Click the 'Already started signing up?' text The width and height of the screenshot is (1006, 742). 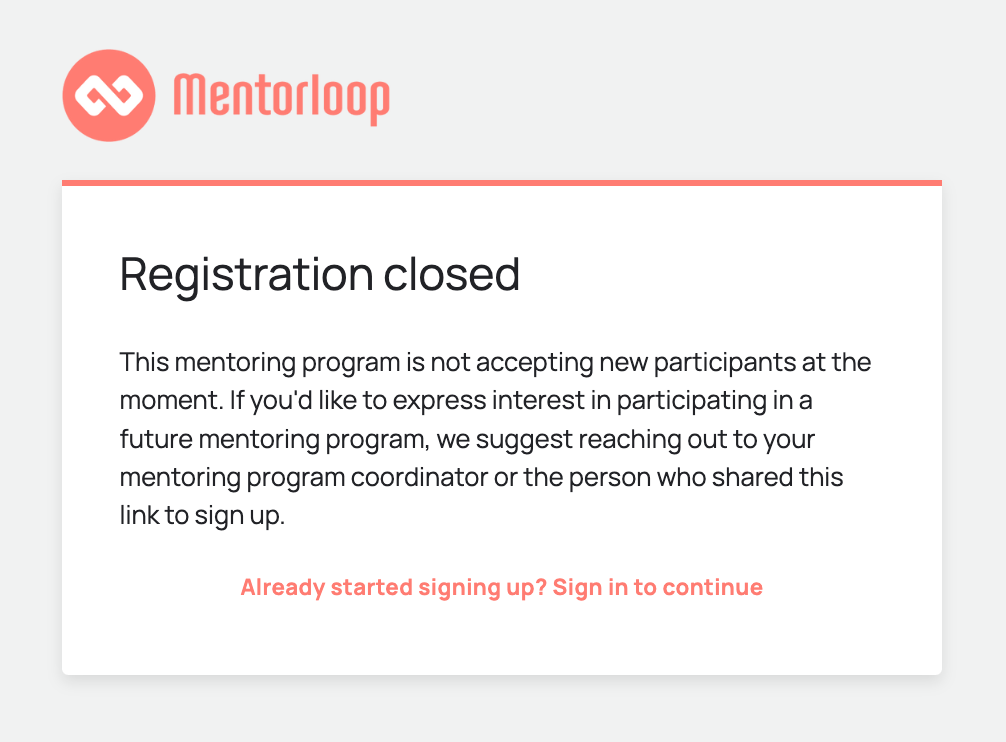394,587
